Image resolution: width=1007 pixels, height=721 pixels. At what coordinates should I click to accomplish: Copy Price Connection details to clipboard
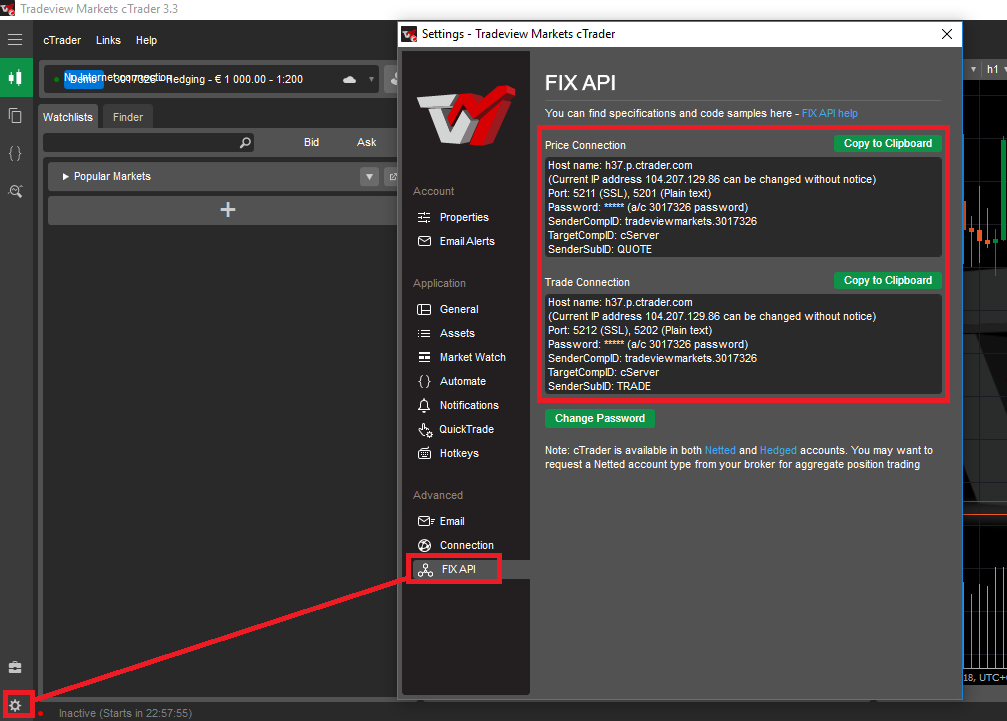coord(888,143)
